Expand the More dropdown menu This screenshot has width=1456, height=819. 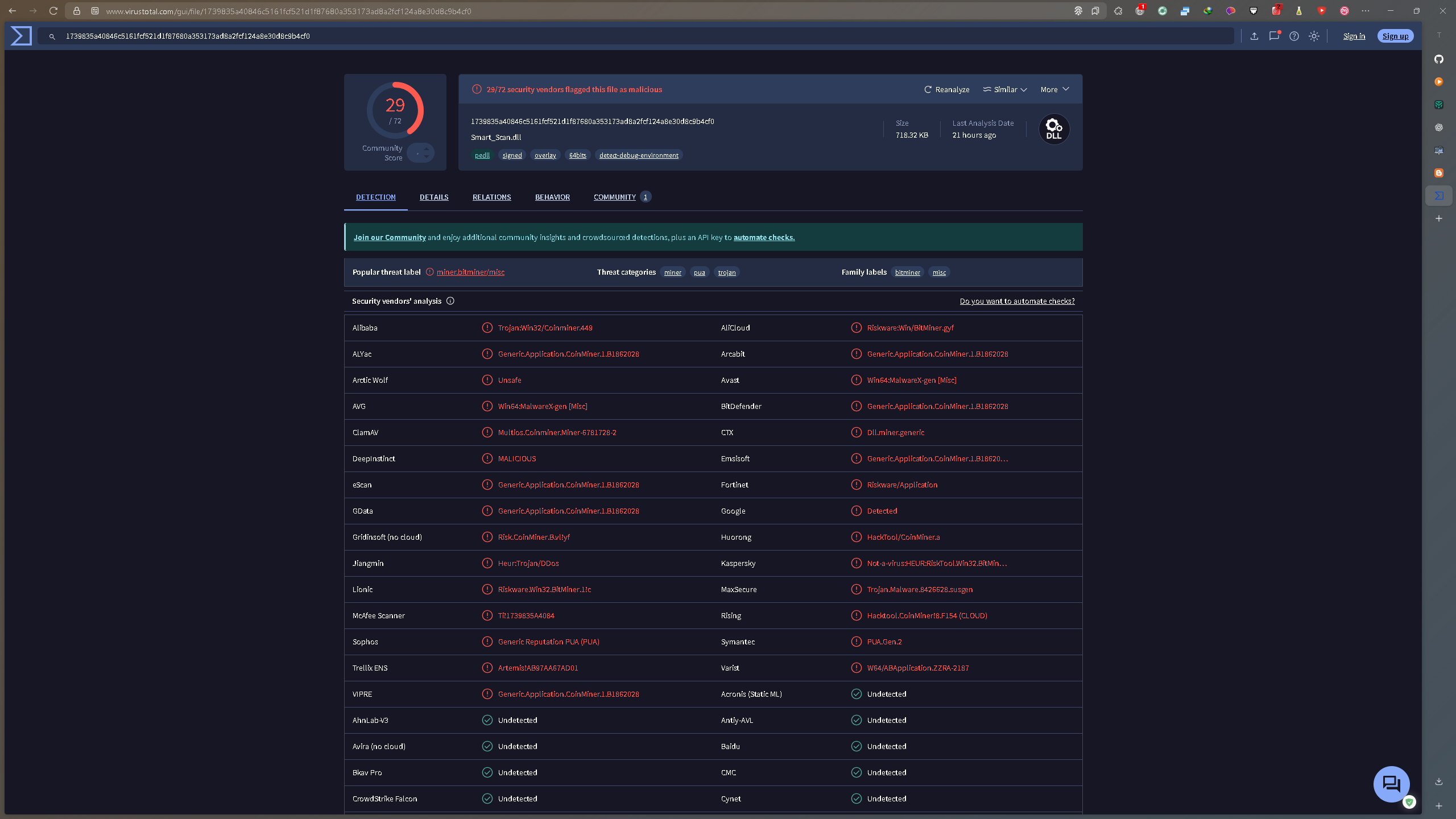1054,89
